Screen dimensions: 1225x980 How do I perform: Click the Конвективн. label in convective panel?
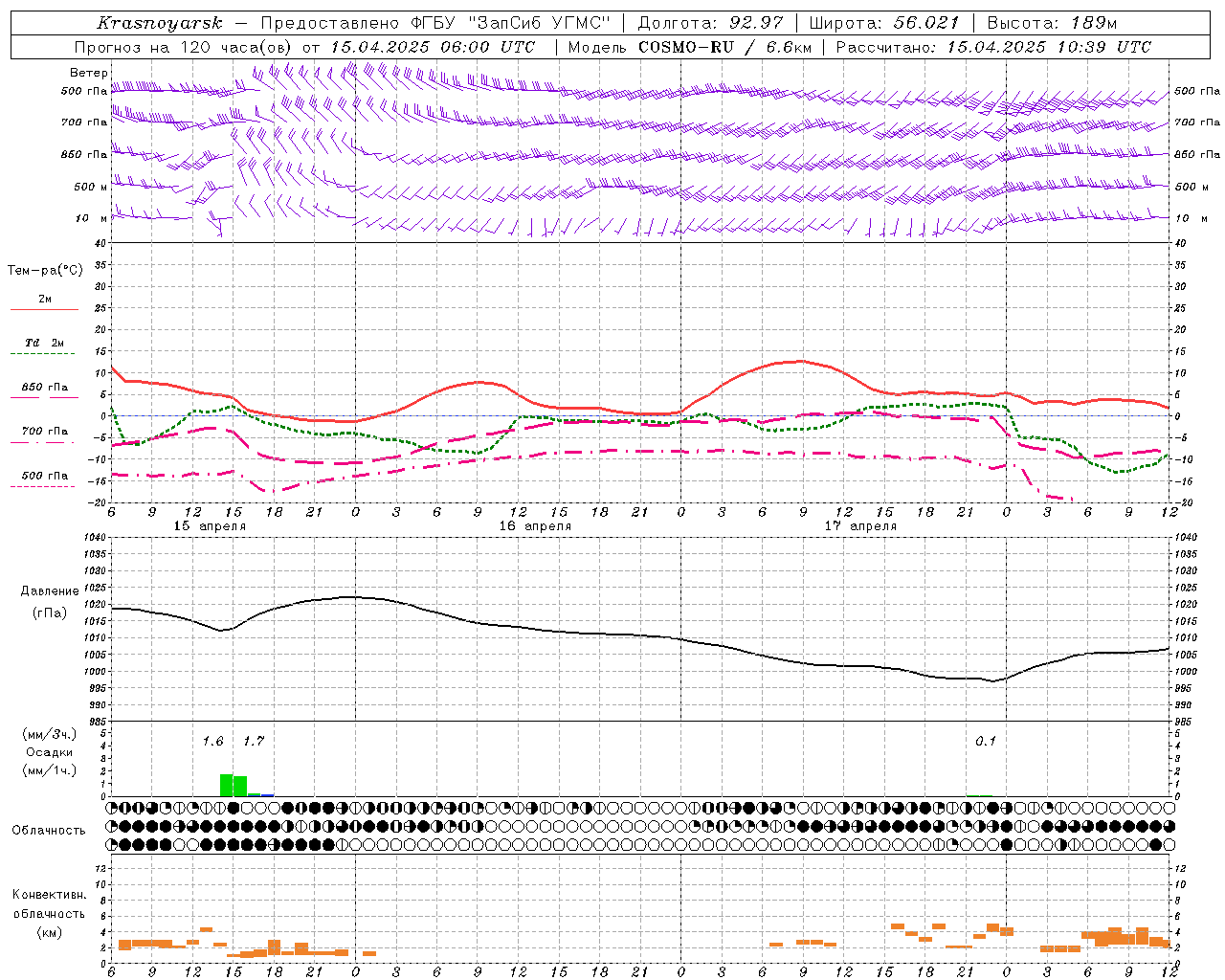pyautogui.click(x=50, y=895)
